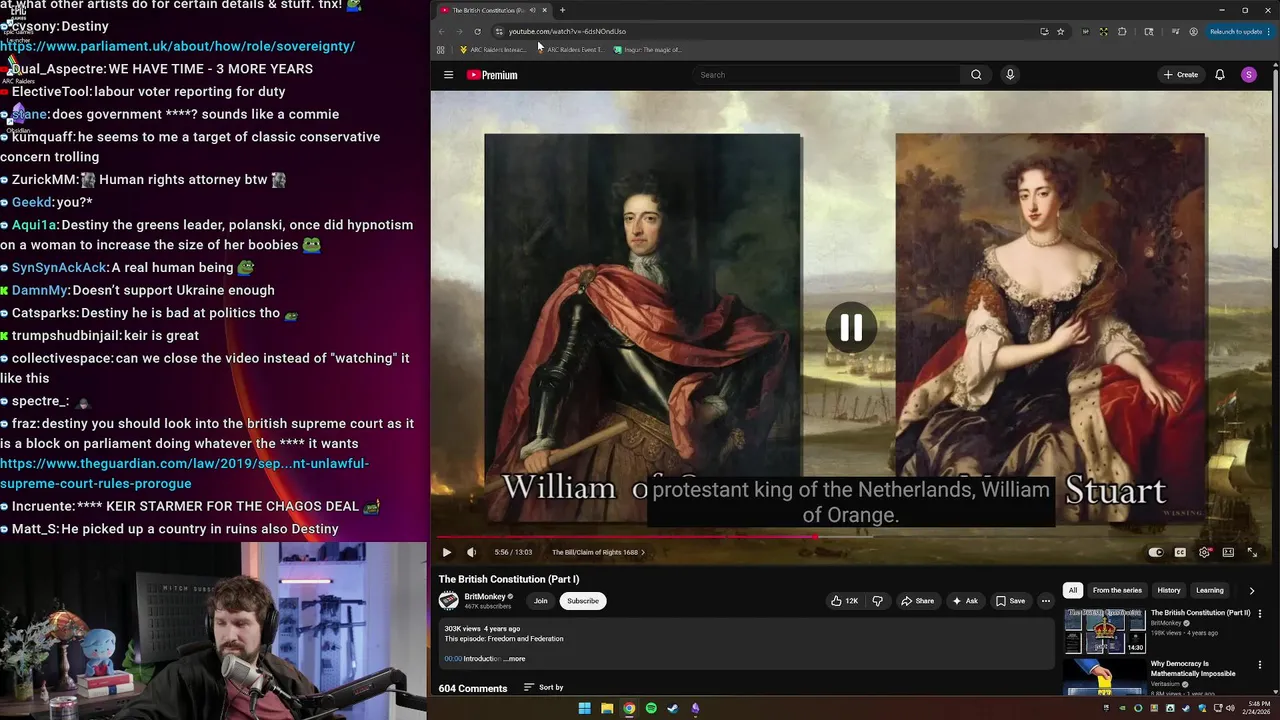The width and height of the screenshot is (1280, 720).
Task: Open The British Constitution (Part II) thumbnail
Action: tap(1105, 631)
